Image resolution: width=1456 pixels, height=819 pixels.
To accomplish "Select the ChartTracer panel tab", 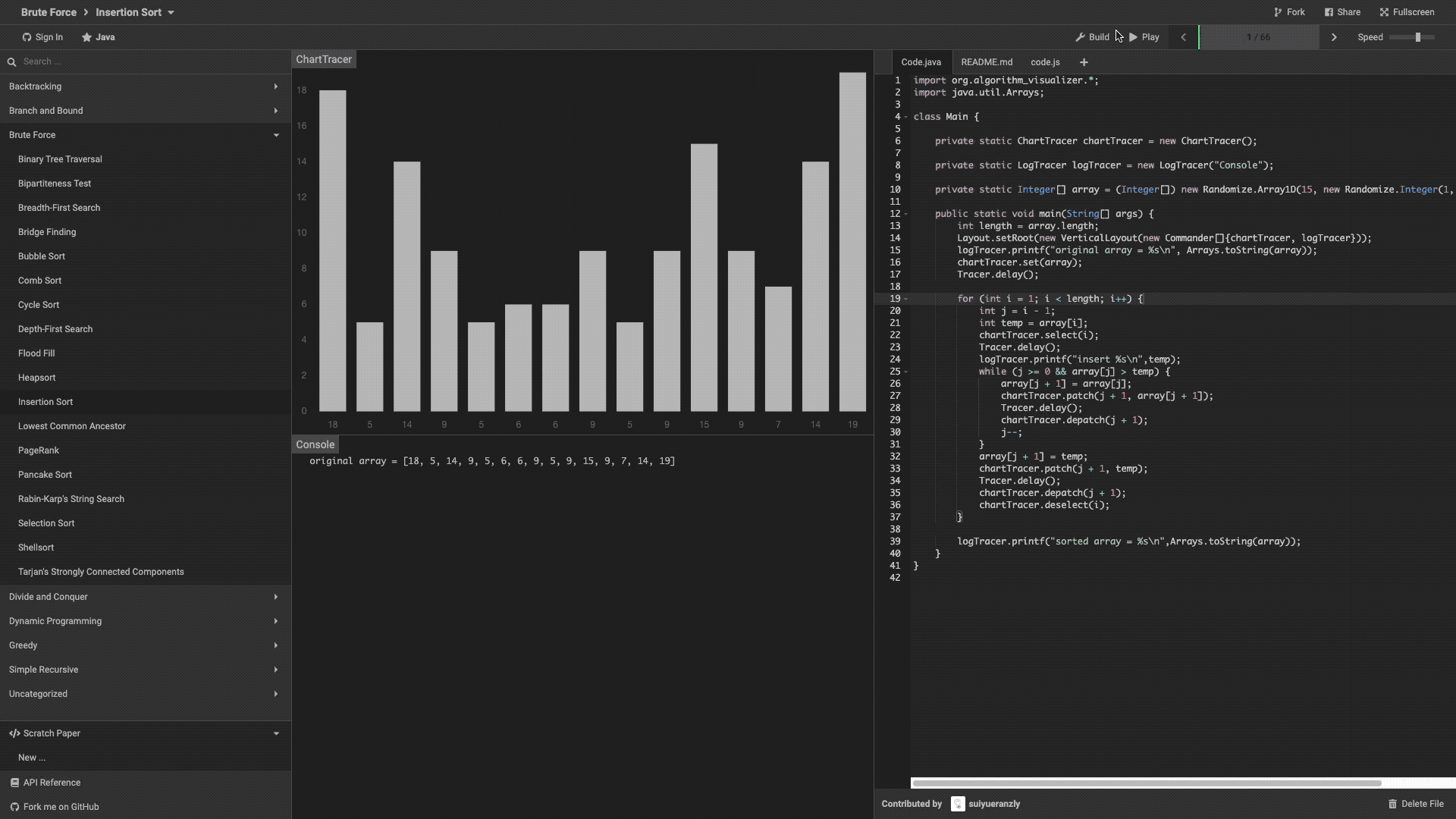I will (324, 59).
